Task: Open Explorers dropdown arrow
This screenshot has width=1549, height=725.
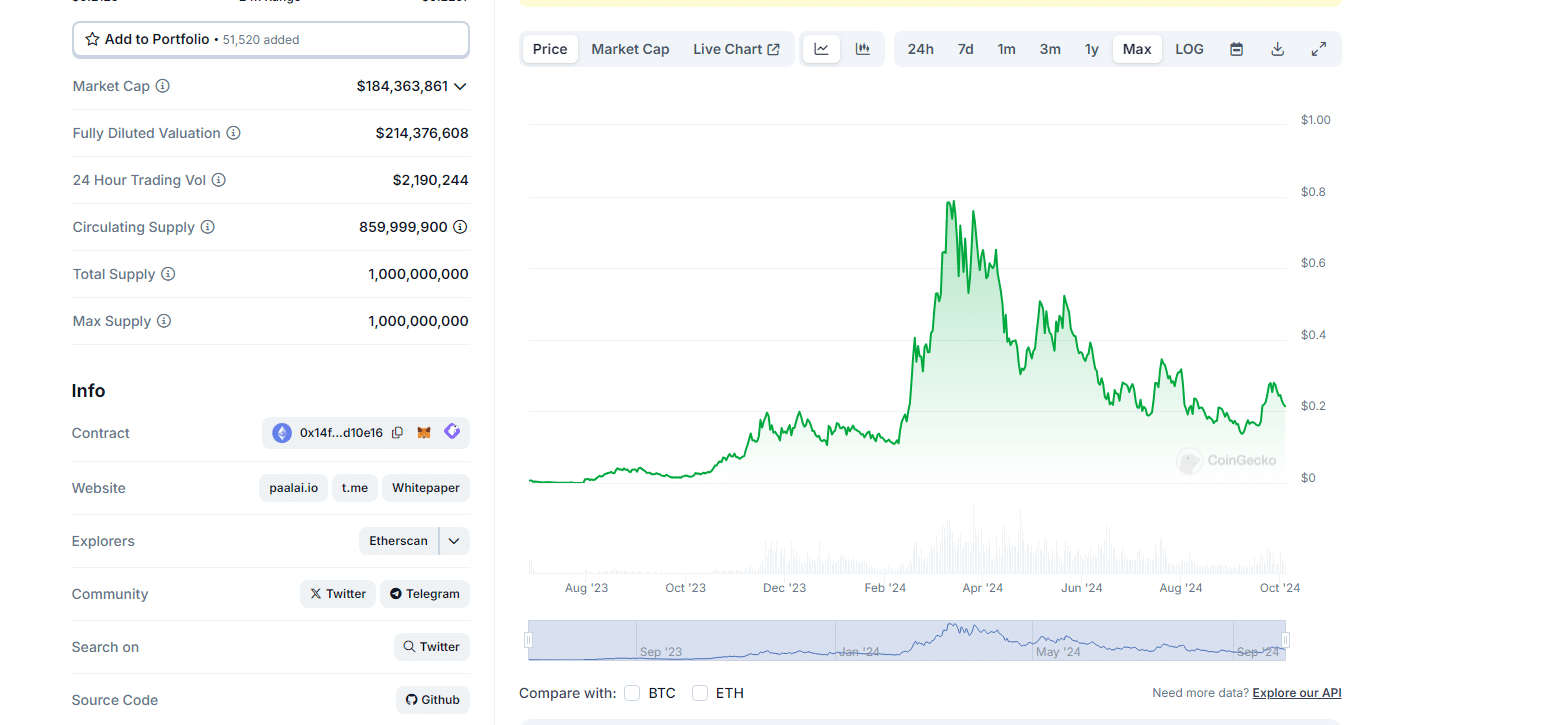Action: click(454, 541)
